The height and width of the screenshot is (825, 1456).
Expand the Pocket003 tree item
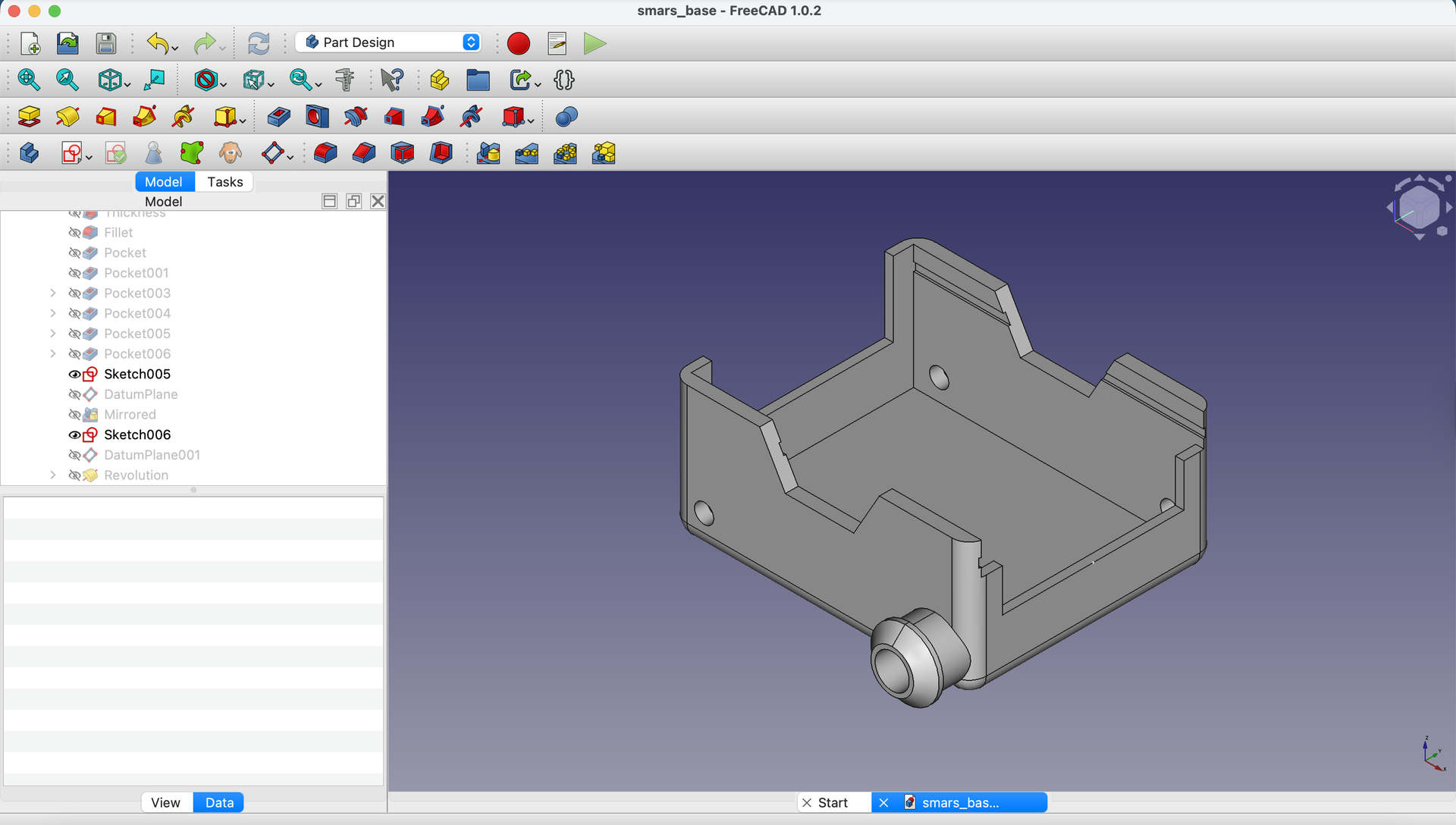(x=52, y=293)
